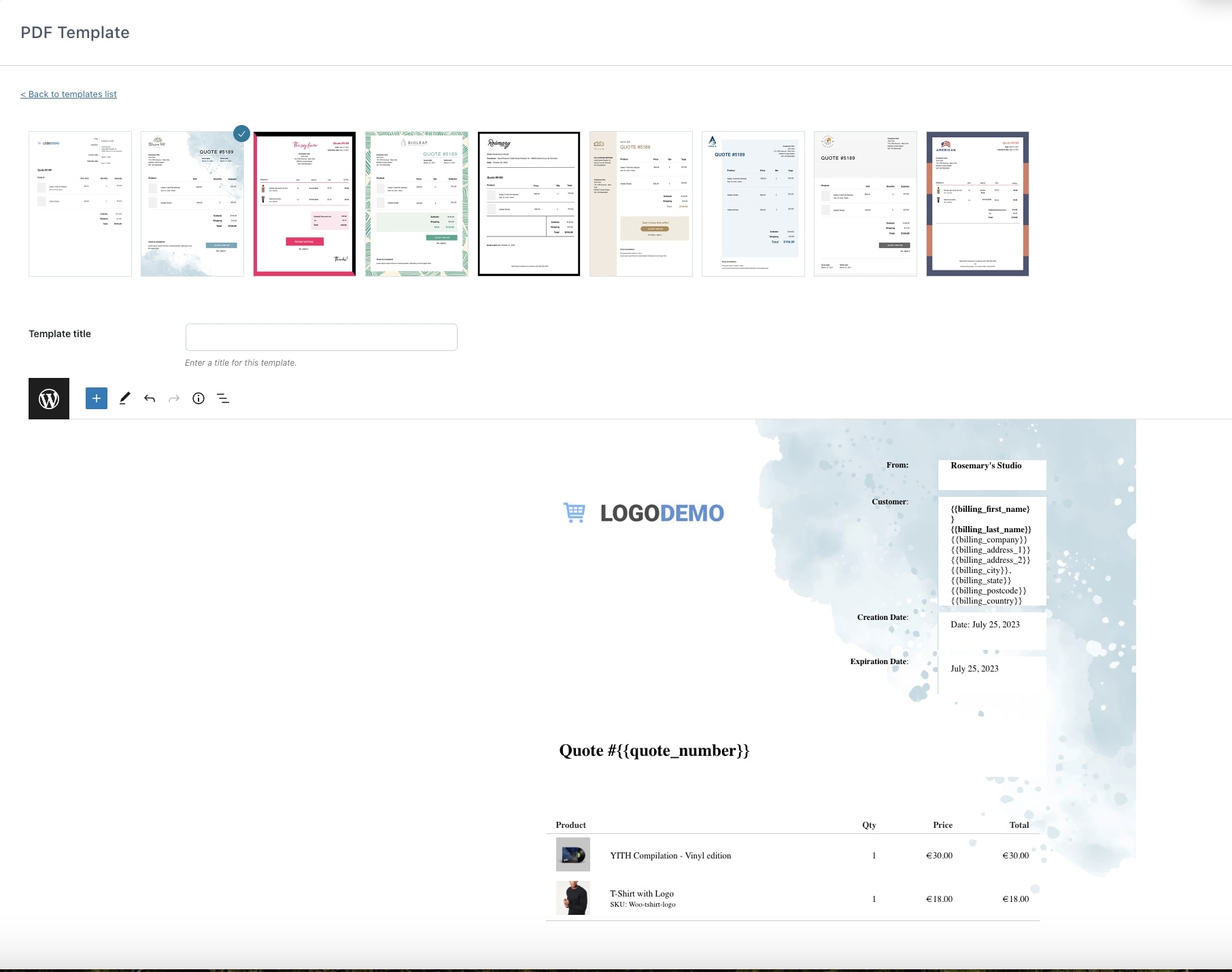The image size is (1232, 972).
Task: Select the Tools pencil icon
Action: pos(124,398)
